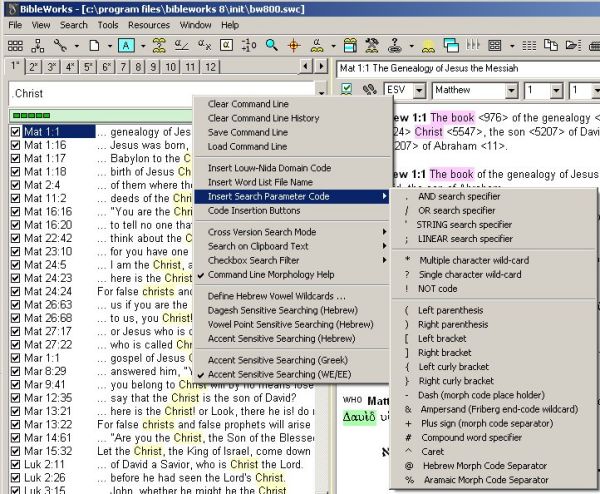
Task: Click the alpha with x toolbar icon
Action: (x=204, y=46)
